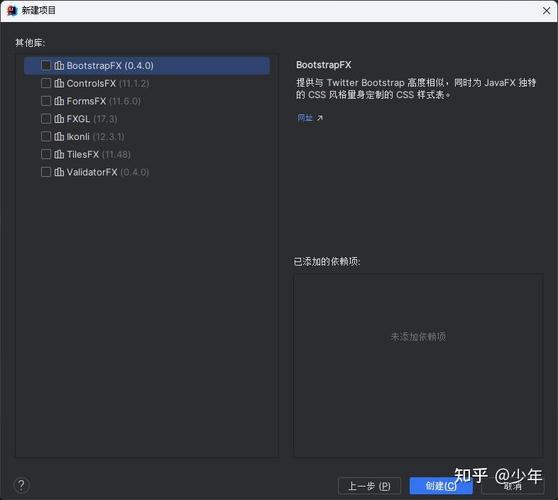Close the 新建项目 dialog
The image size is (558, 500).
click(546, 11)
